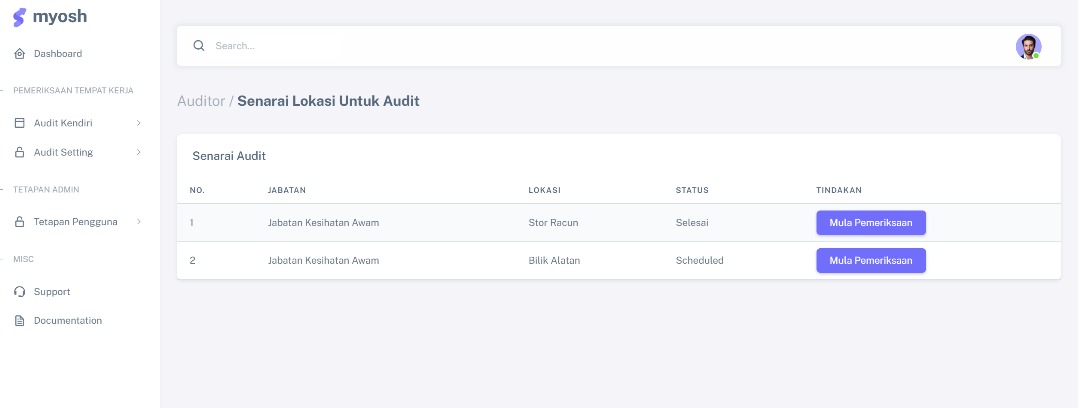
Task: Click the Dashboard home icon
Action: pyautogui.click(x=19, y=54)
